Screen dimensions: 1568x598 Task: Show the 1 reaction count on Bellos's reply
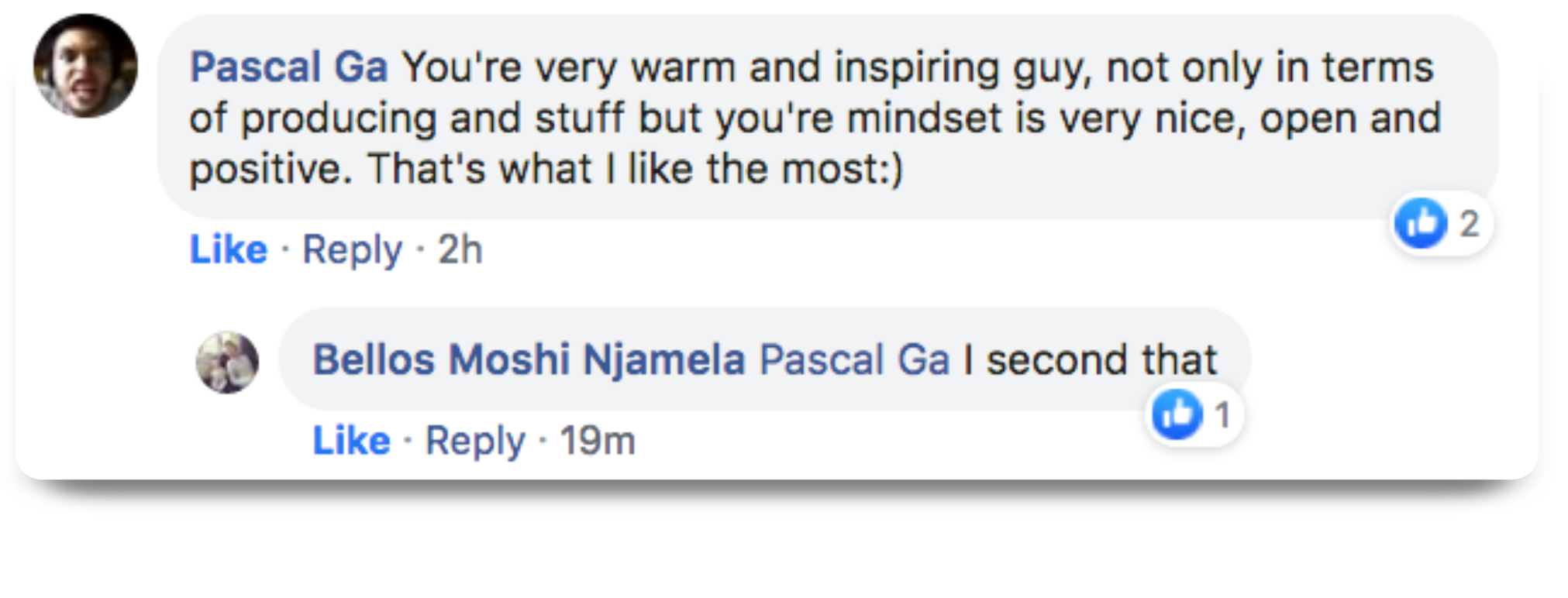(x=1222, y=416)
